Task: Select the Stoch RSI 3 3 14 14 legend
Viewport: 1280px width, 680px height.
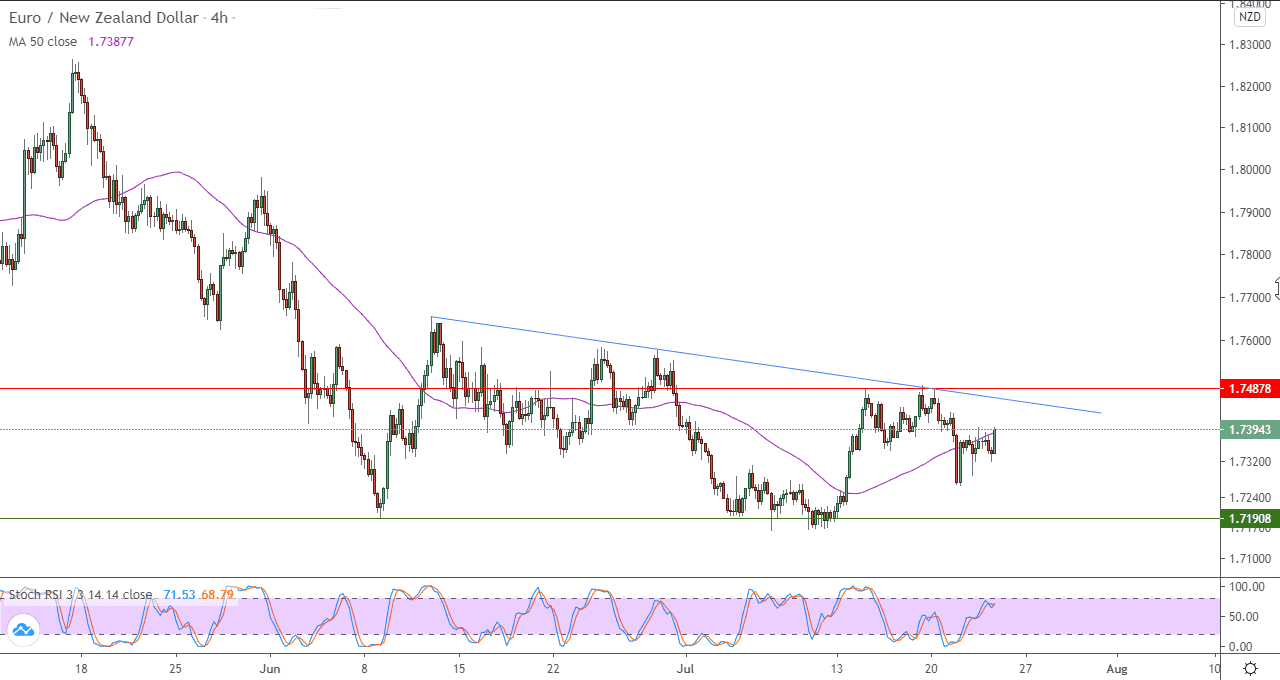Action: pos(78,594)
